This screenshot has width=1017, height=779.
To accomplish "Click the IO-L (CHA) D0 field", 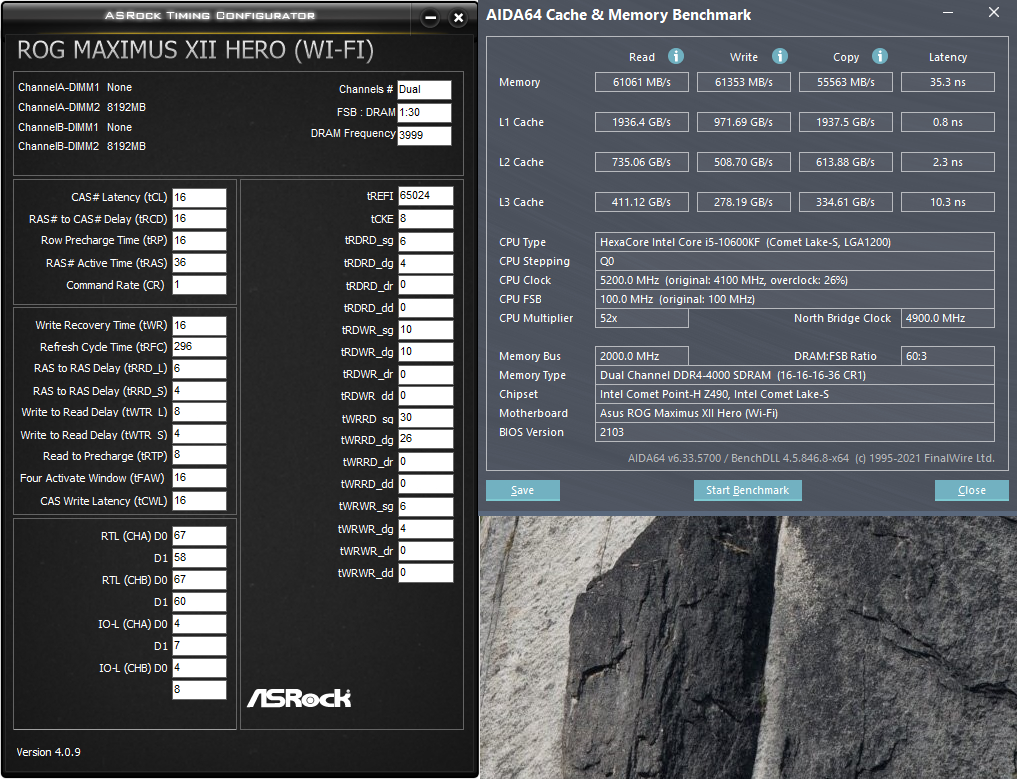I will point(199,624).
